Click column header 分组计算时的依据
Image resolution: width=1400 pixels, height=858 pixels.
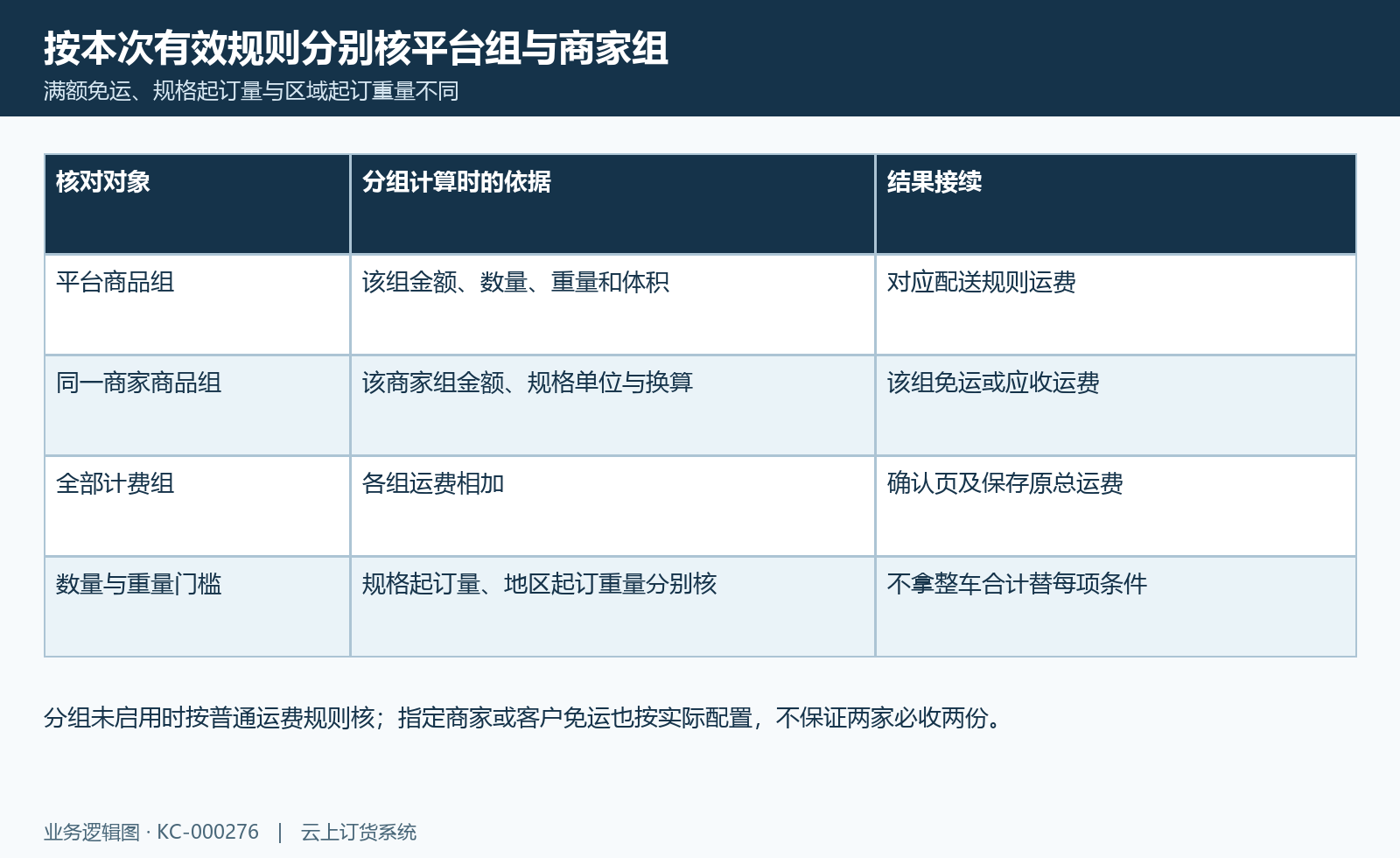pyautogui.click(x=612, y=204)
